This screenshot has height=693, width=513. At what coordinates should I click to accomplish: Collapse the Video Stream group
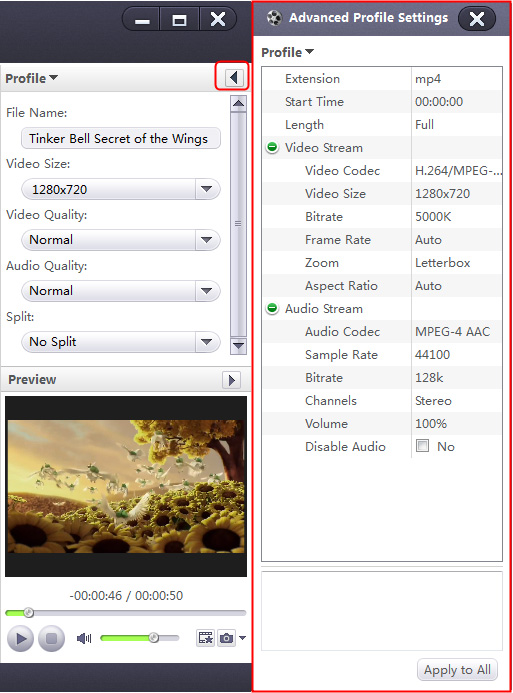coord(272,147)
